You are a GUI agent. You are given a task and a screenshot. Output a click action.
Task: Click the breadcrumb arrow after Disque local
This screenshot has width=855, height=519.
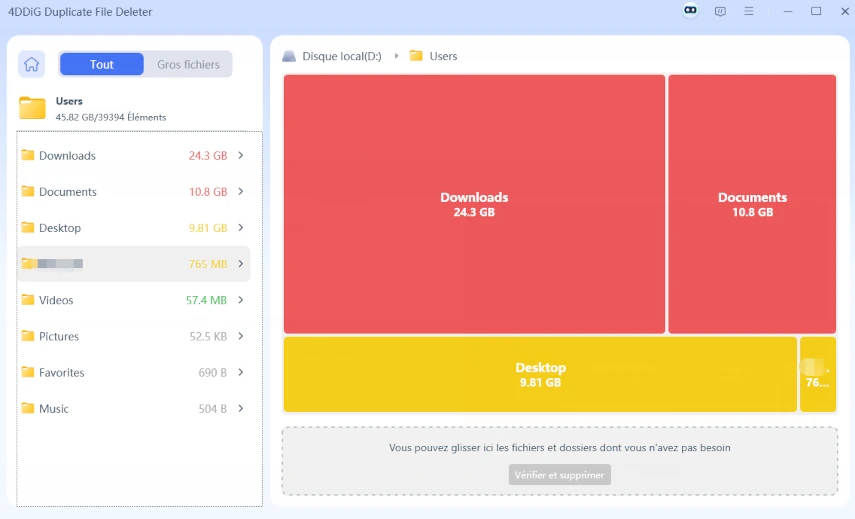pos(396,56)
